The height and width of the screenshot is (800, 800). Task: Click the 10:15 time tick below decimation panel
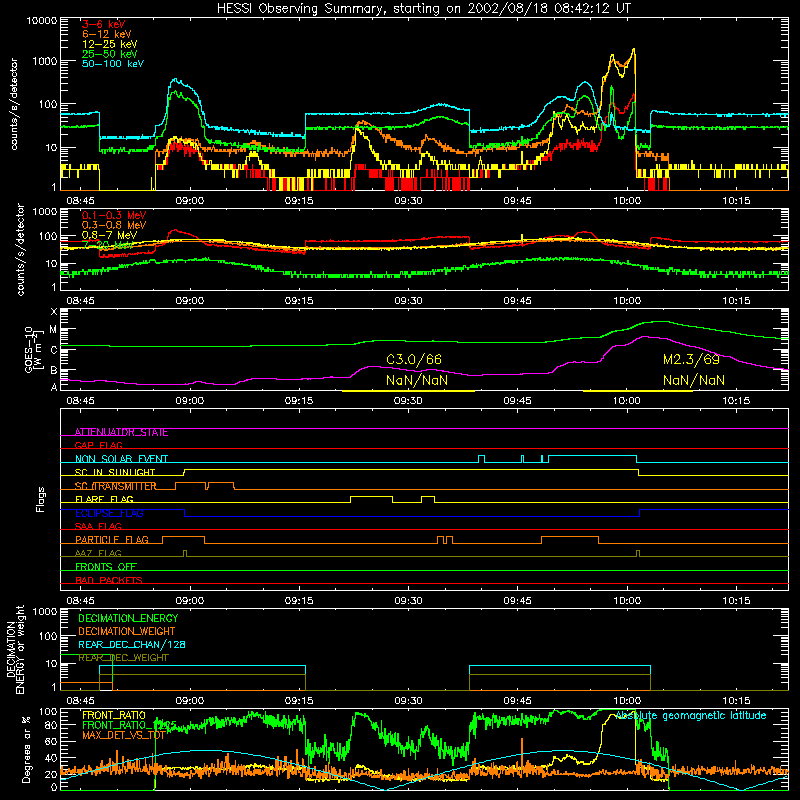coord(736,701)
